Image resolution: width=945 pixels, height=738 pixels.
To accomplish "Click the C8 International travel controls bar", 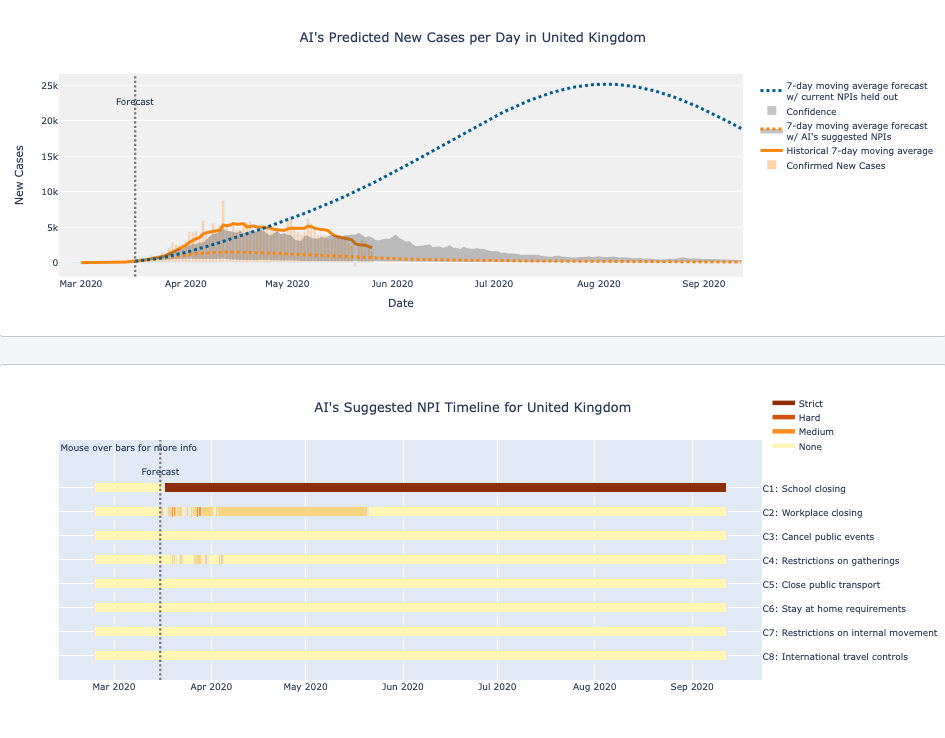I will click(410, 656).
